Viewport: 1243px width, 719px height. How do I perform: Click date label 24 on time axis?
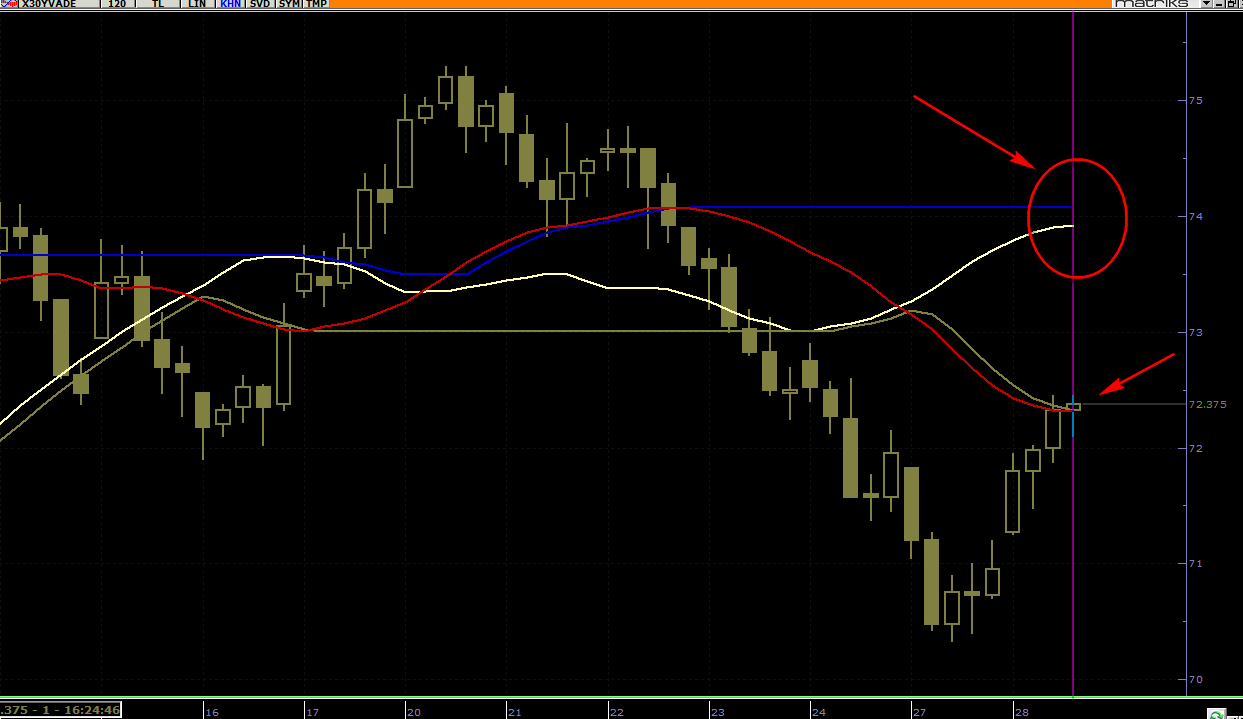819,712
